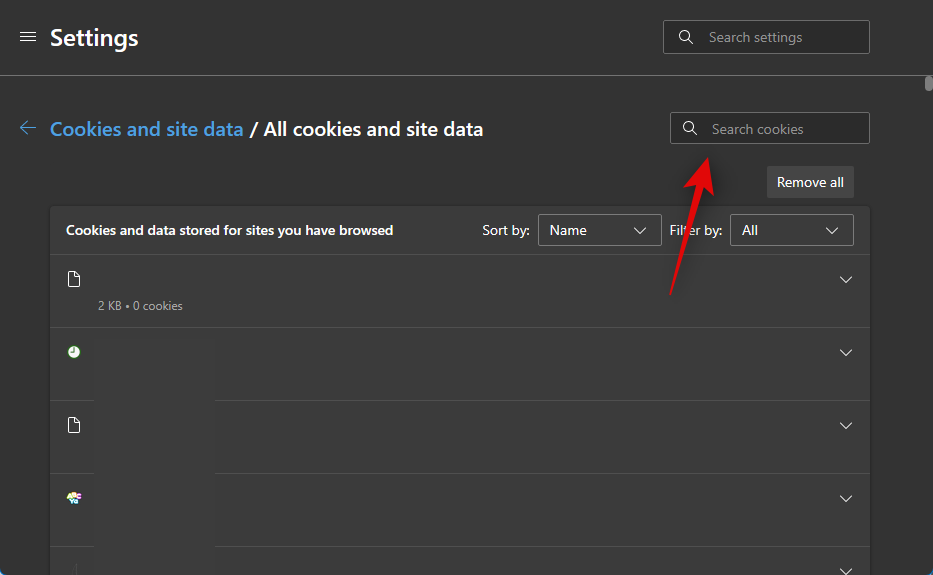Open the Filter by All dropdown

(791, 230)
